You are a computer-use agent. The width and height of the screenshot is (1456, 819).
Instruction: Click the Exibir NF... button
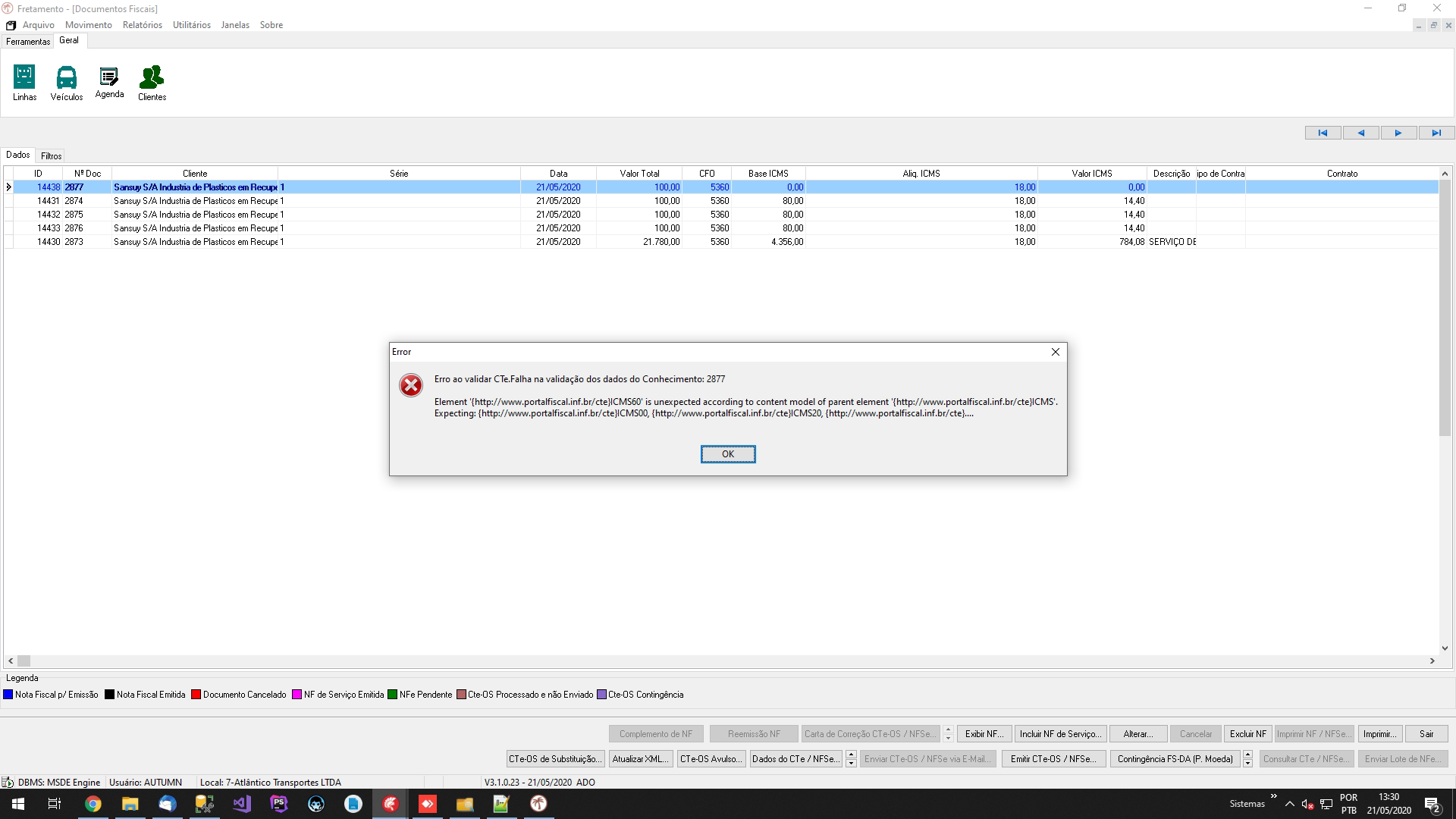[x=984, y=734]
